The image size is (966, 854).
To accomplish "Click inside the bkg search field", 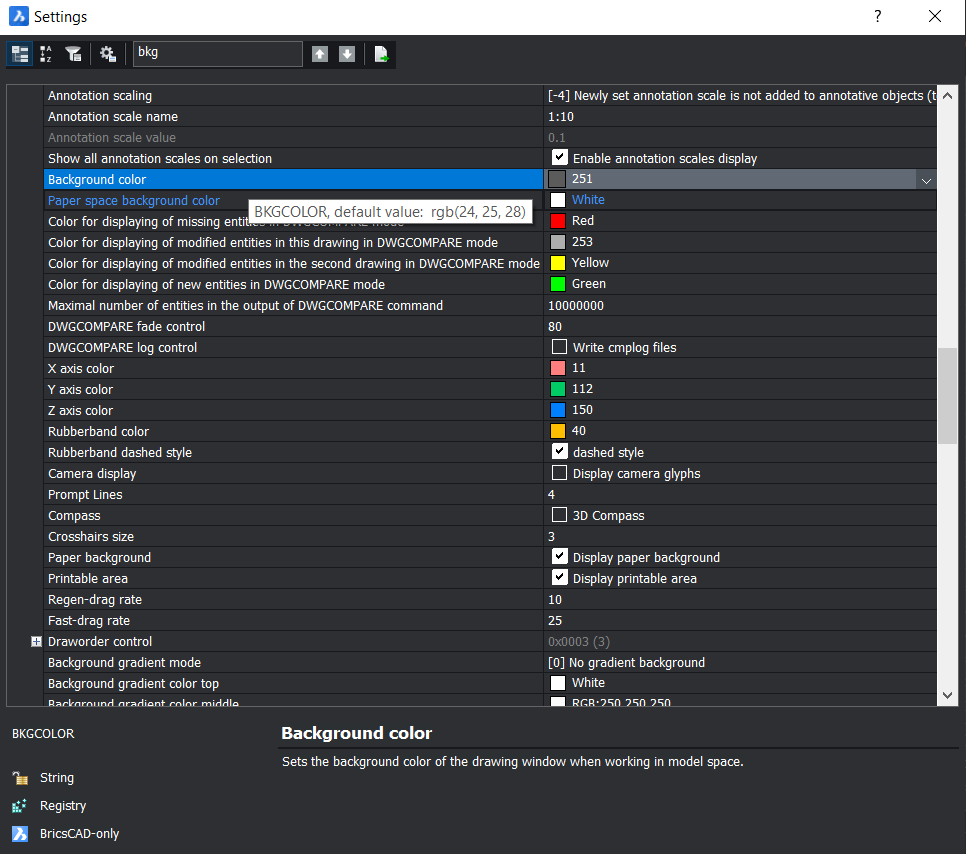I will 217,53.
